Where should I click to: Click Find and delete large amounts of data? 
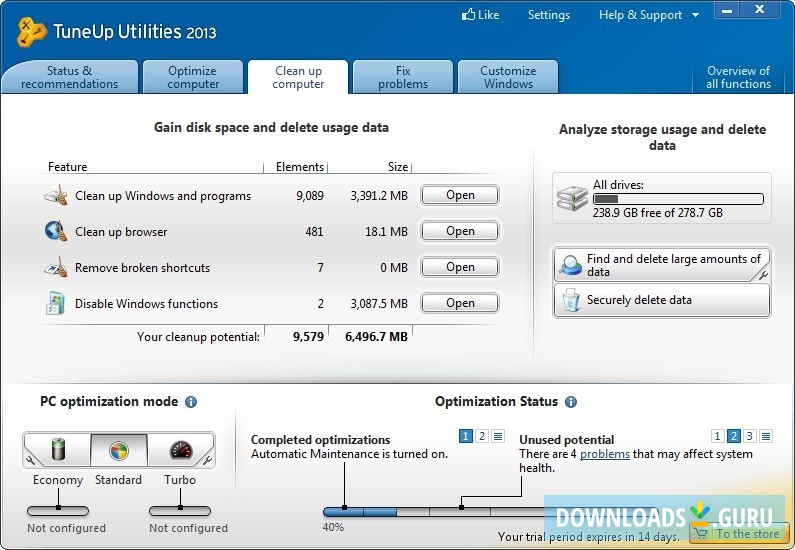click(662, 265)
